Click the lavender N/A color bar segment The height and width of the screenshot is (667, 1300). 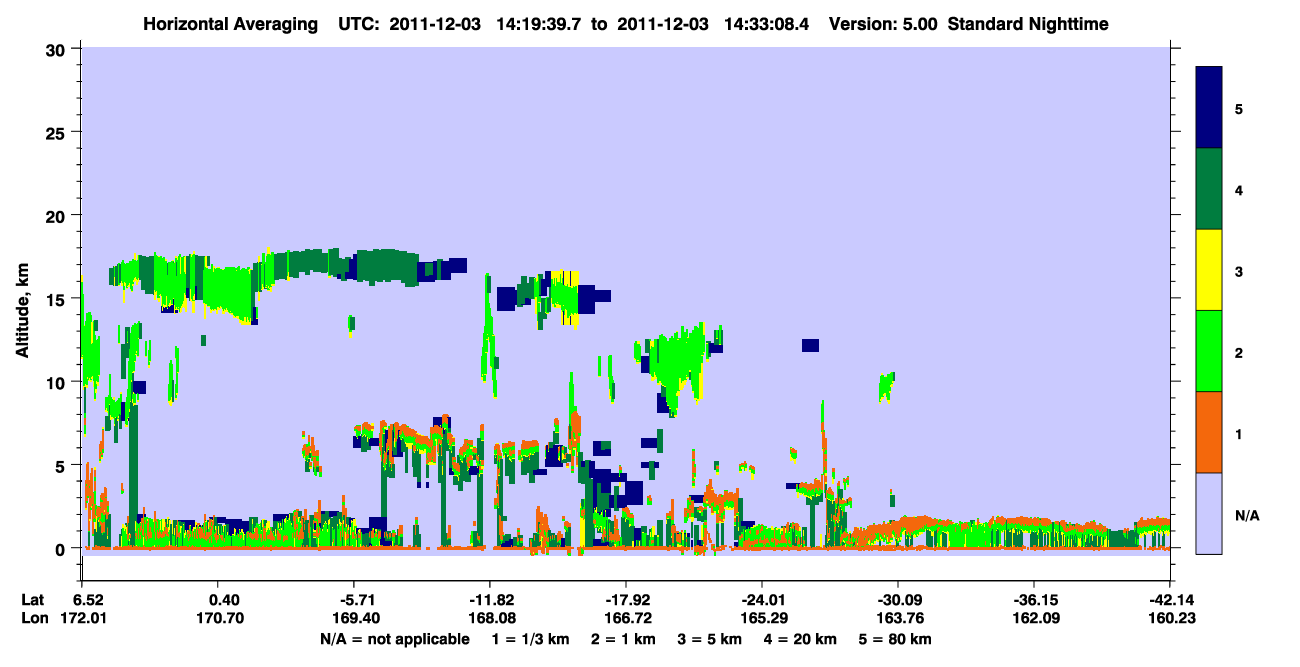(x=1209, y=513)
